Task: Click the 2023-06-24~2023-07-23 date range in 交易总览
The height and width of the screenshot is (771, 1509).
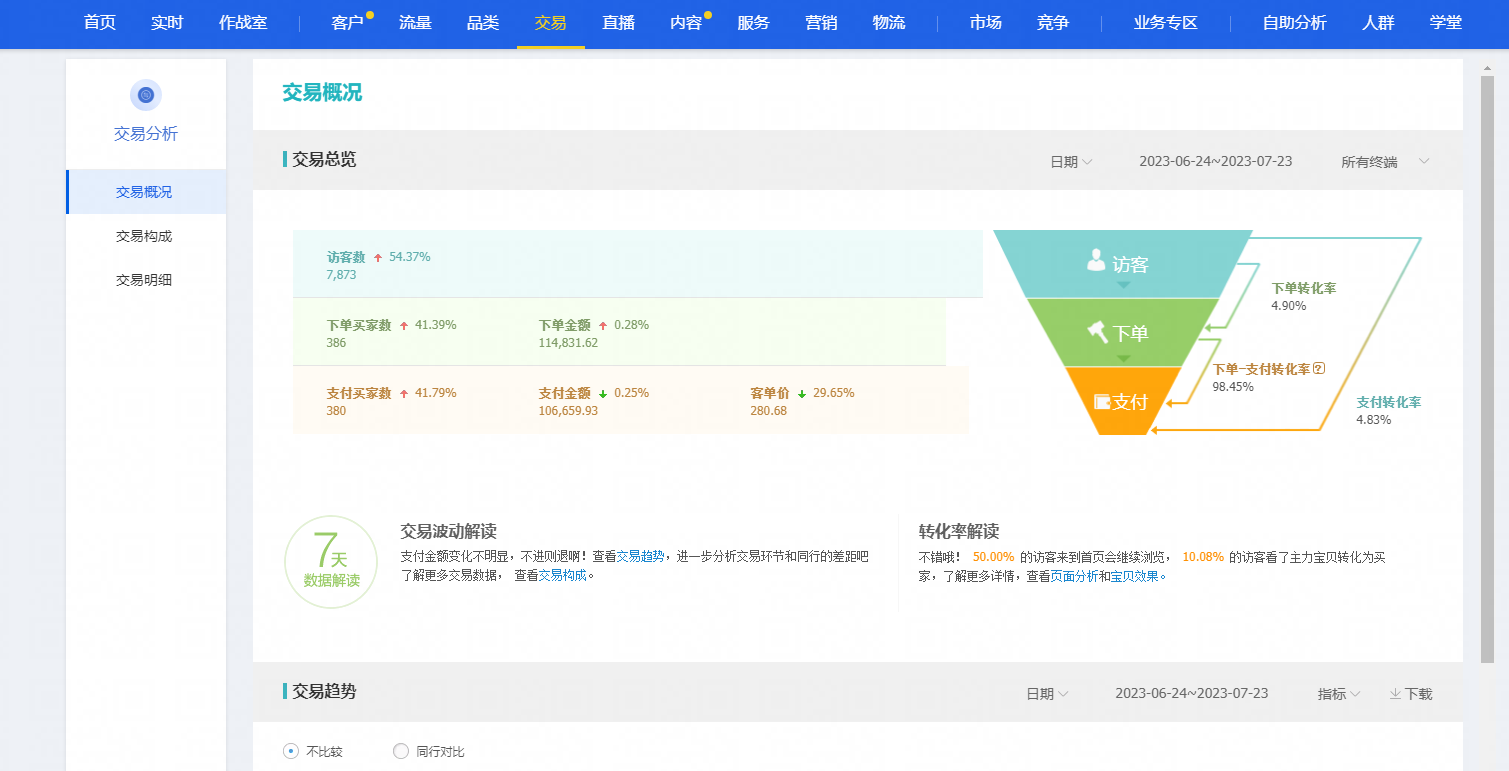Action: pyautogui.click(x=1215, y=161)
